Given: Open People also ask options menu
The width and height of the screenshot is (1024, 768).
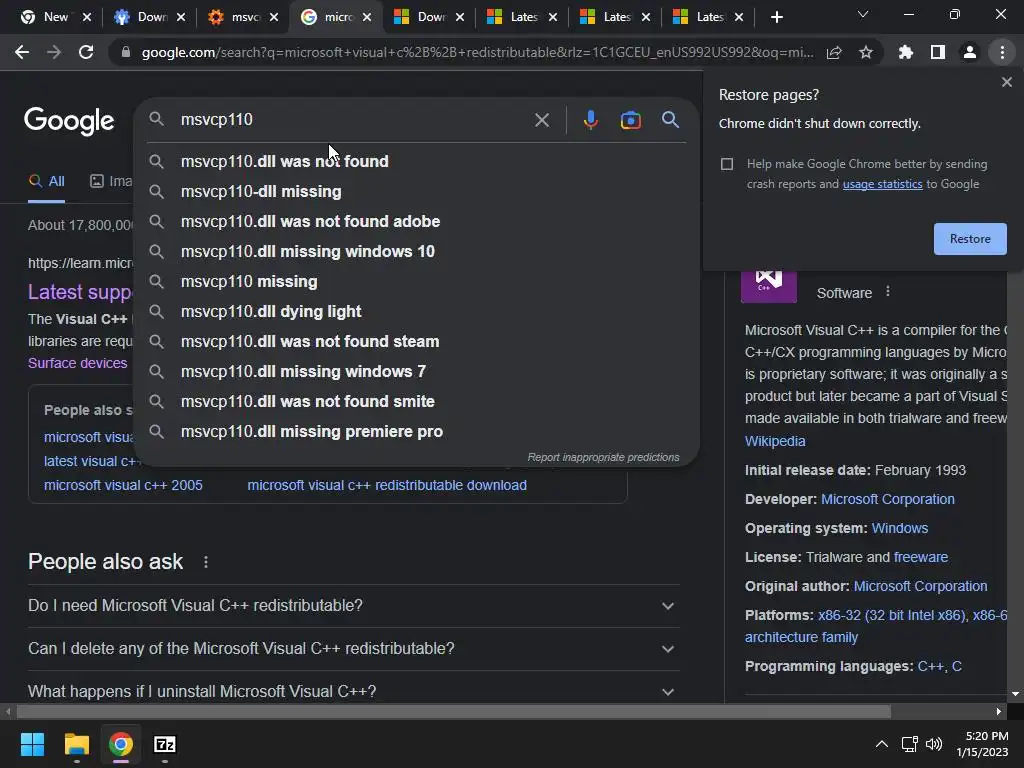Looking at the screenshot, I should pyautogui.click(x=206, y=562).
